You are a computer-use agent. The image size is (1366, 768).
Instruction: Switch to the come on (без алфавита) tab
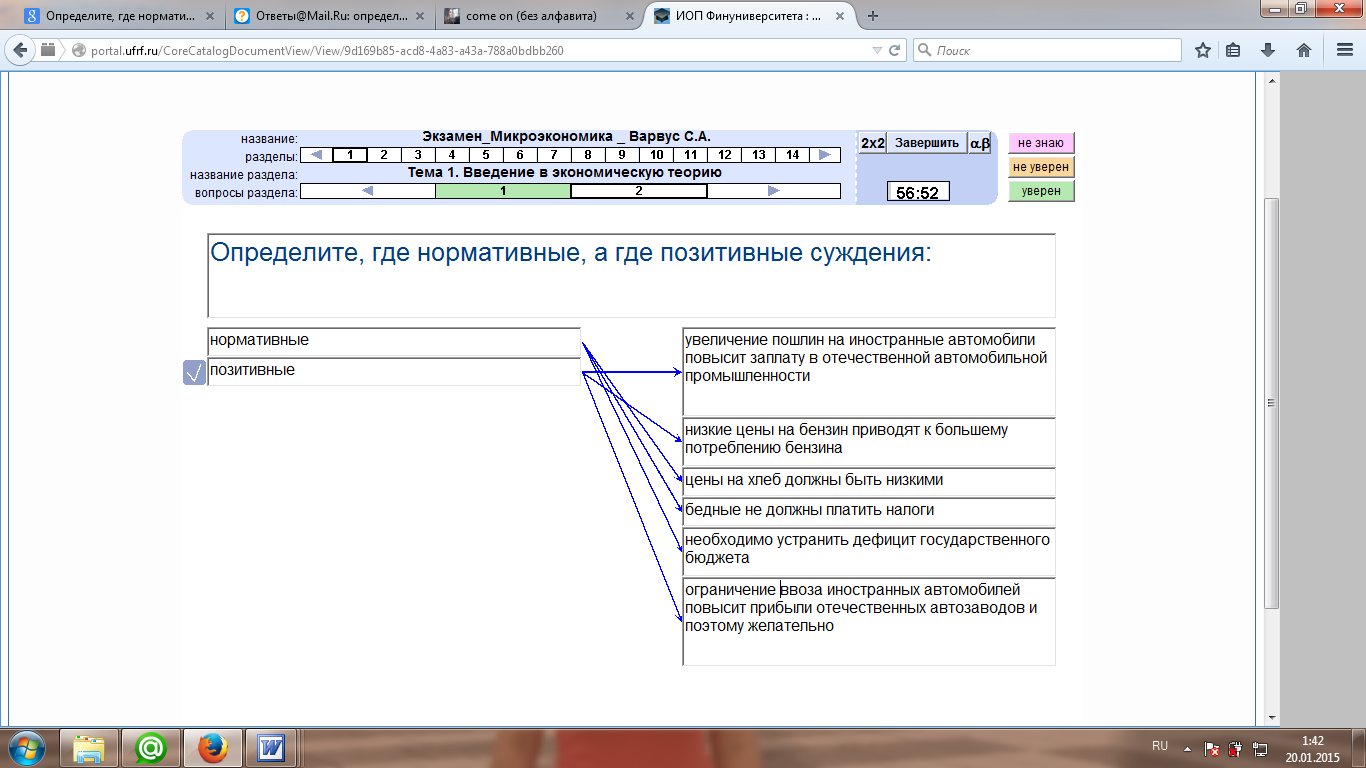click(x=538, y=16)
